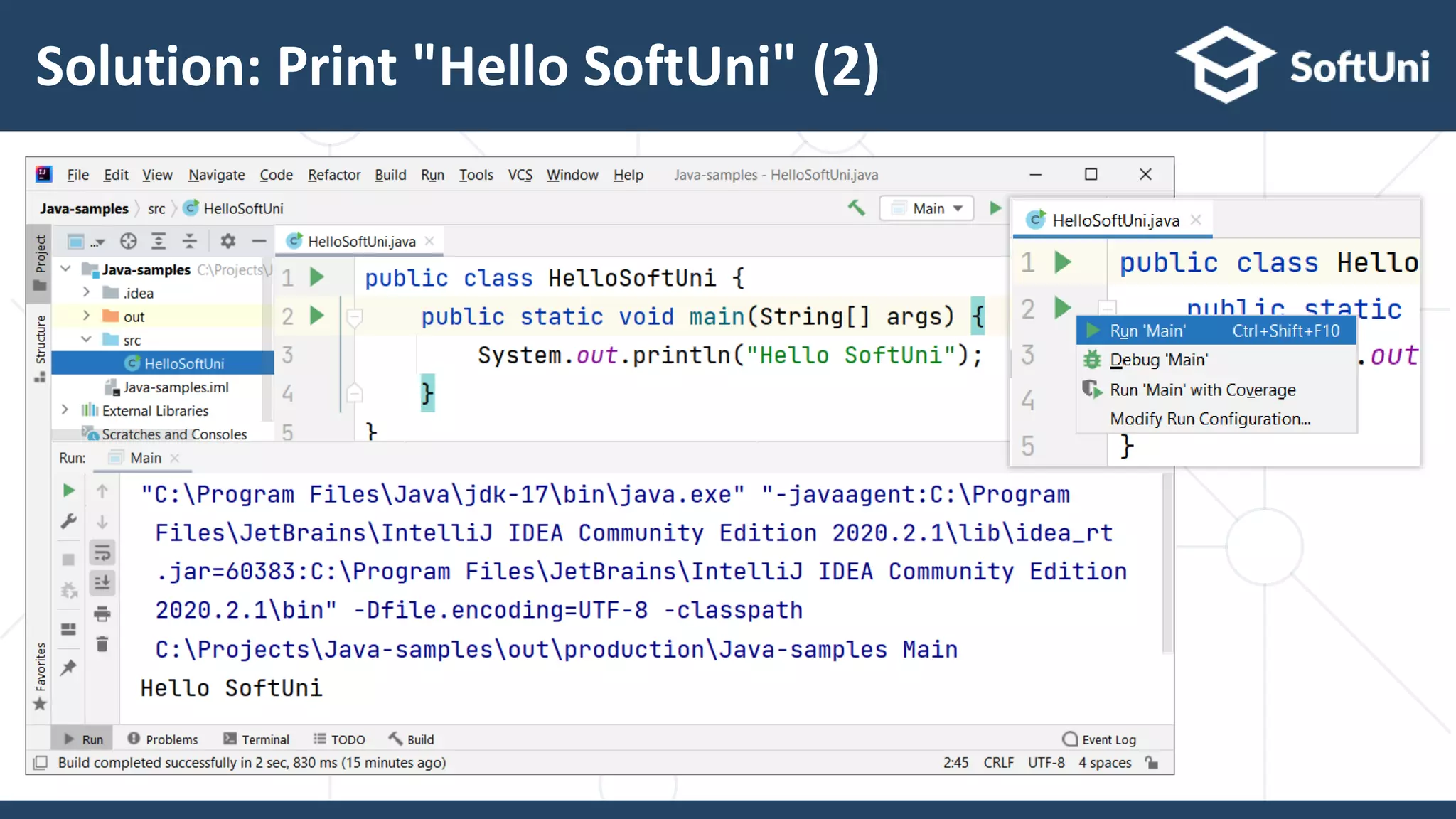Hide the Project panel with minus icon
Image resolution: width=1456 pixels, height=819 pixels.
click(x=259, y=242)
